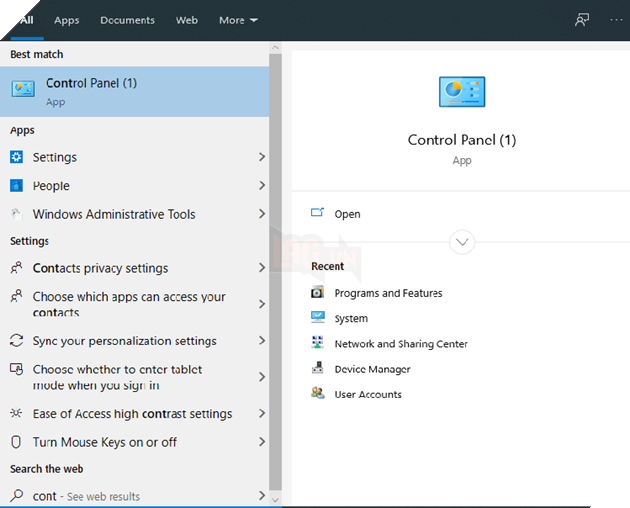Open the More dropdown in search filters
630x508 pixels.
pyautogui.click(x=238, y=20)
